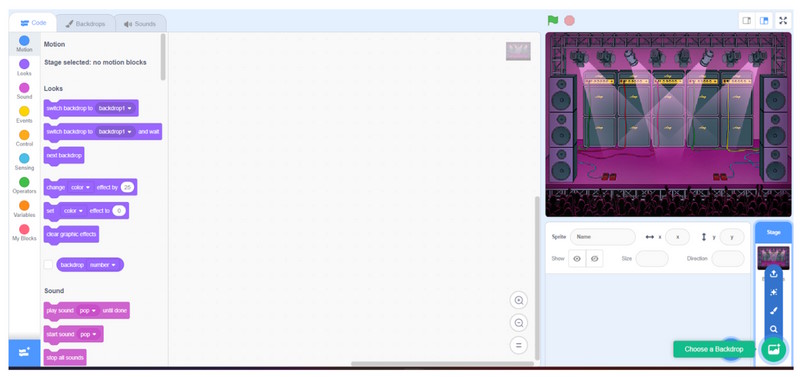Click the Choose a Backdrop round button
The width and height of the screenshot is (800, 377).
tap(773, 349)
